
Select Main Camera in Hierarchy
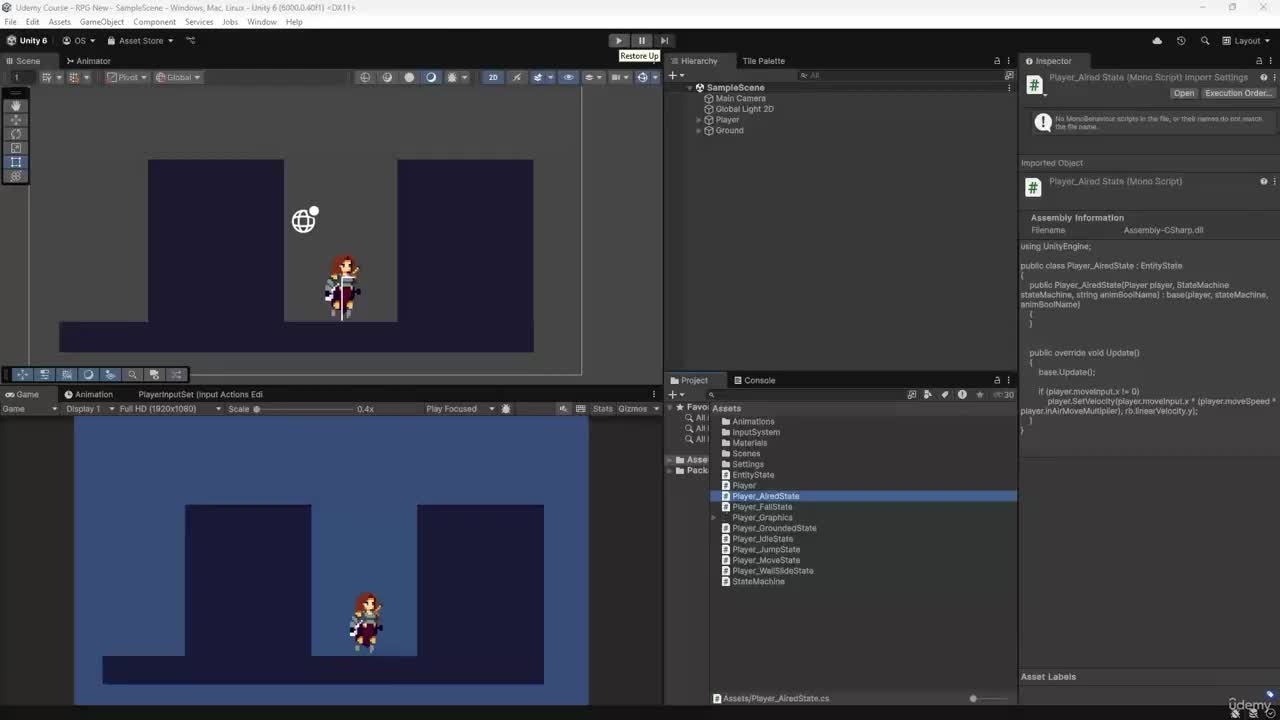click(x=740, y=99)
